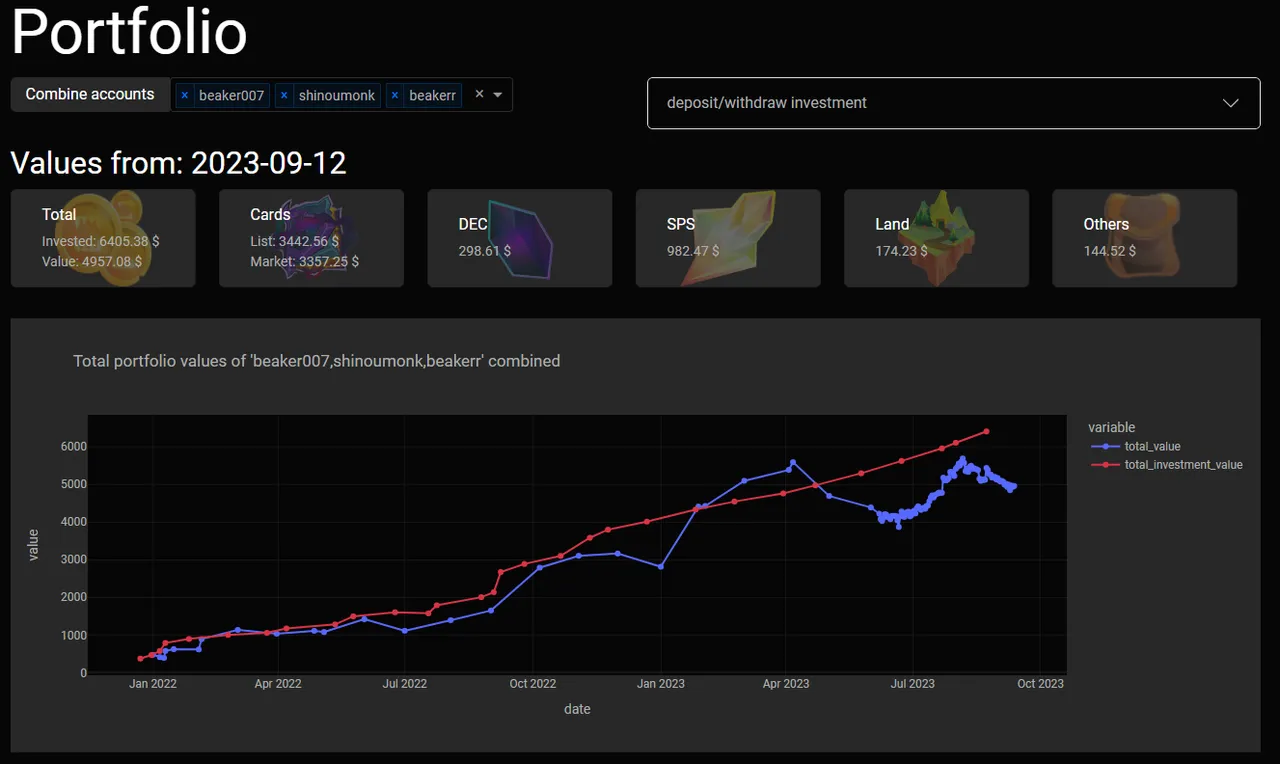1280x764 pixels.
Task: Click the SPS value '982.47 $'
Action: 693,251
